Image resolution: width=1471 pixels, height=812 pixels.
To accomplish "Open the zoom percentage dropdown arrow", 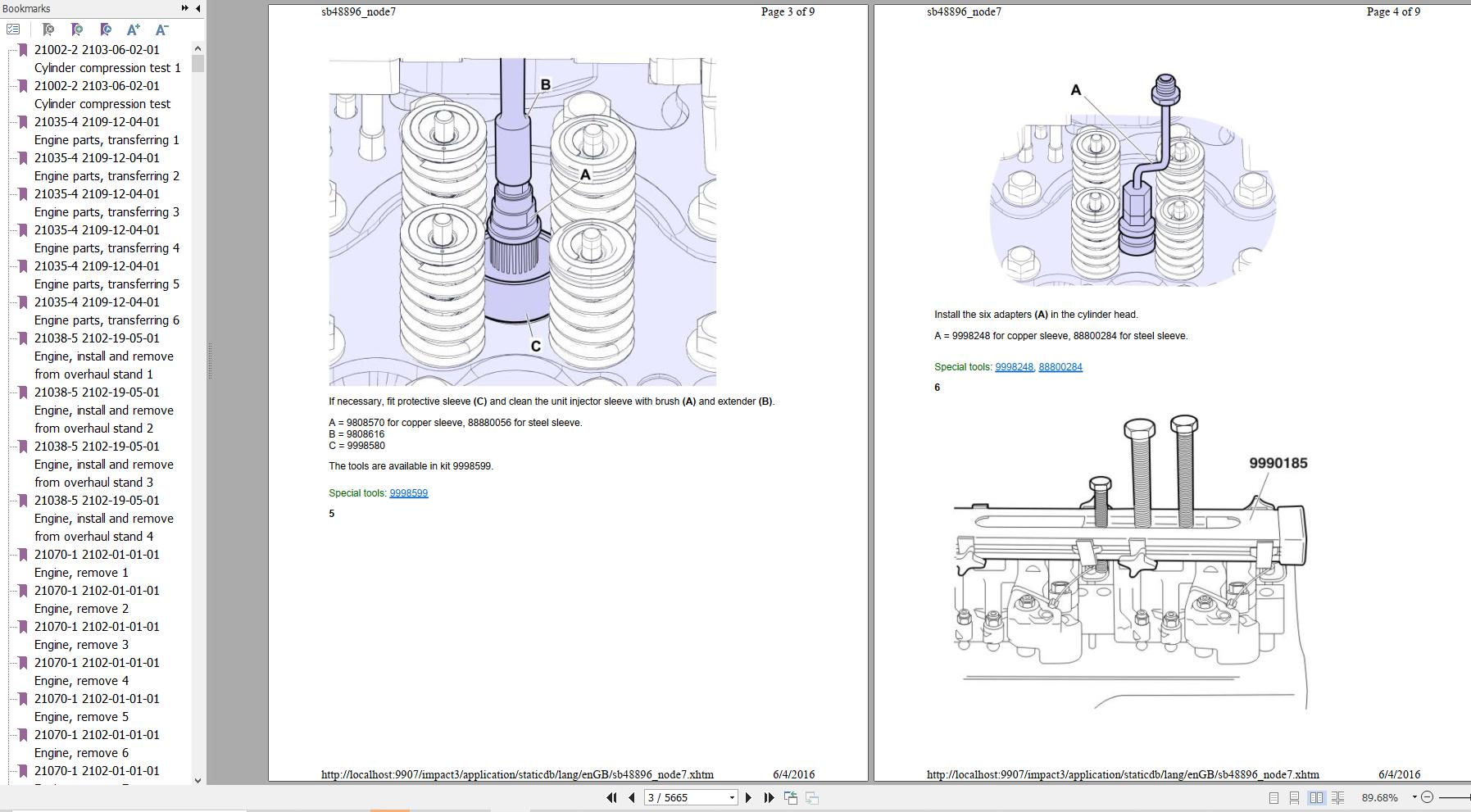I will click(x=1414, y=797).
